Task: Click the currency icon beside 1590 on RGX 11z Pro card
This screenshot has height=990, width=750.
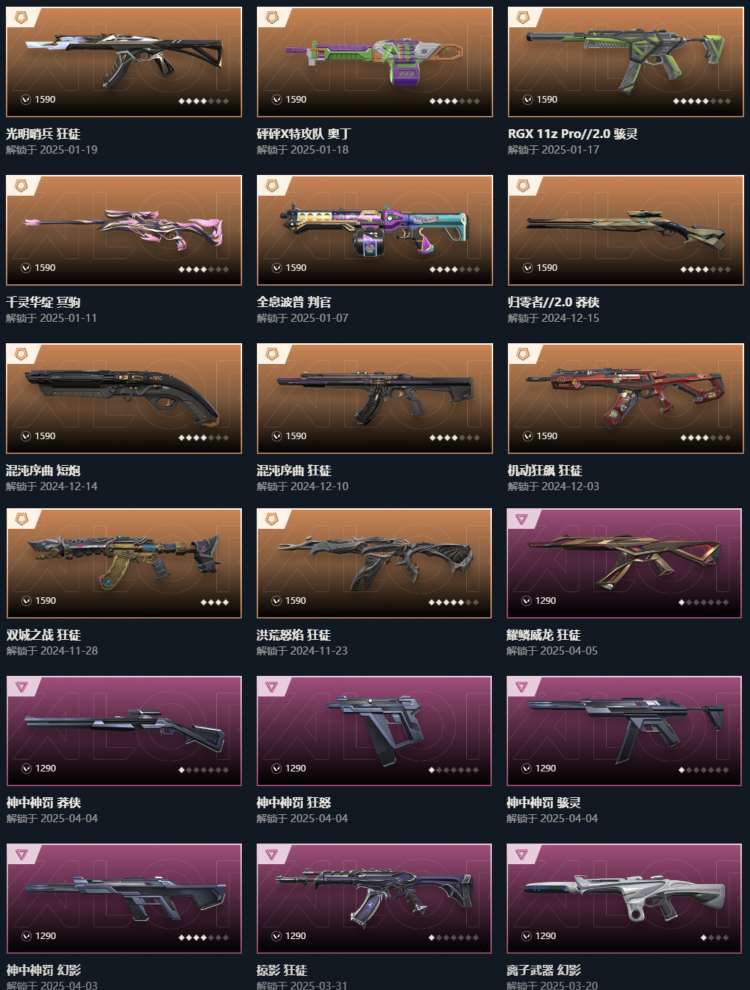Action: [527, 99]
